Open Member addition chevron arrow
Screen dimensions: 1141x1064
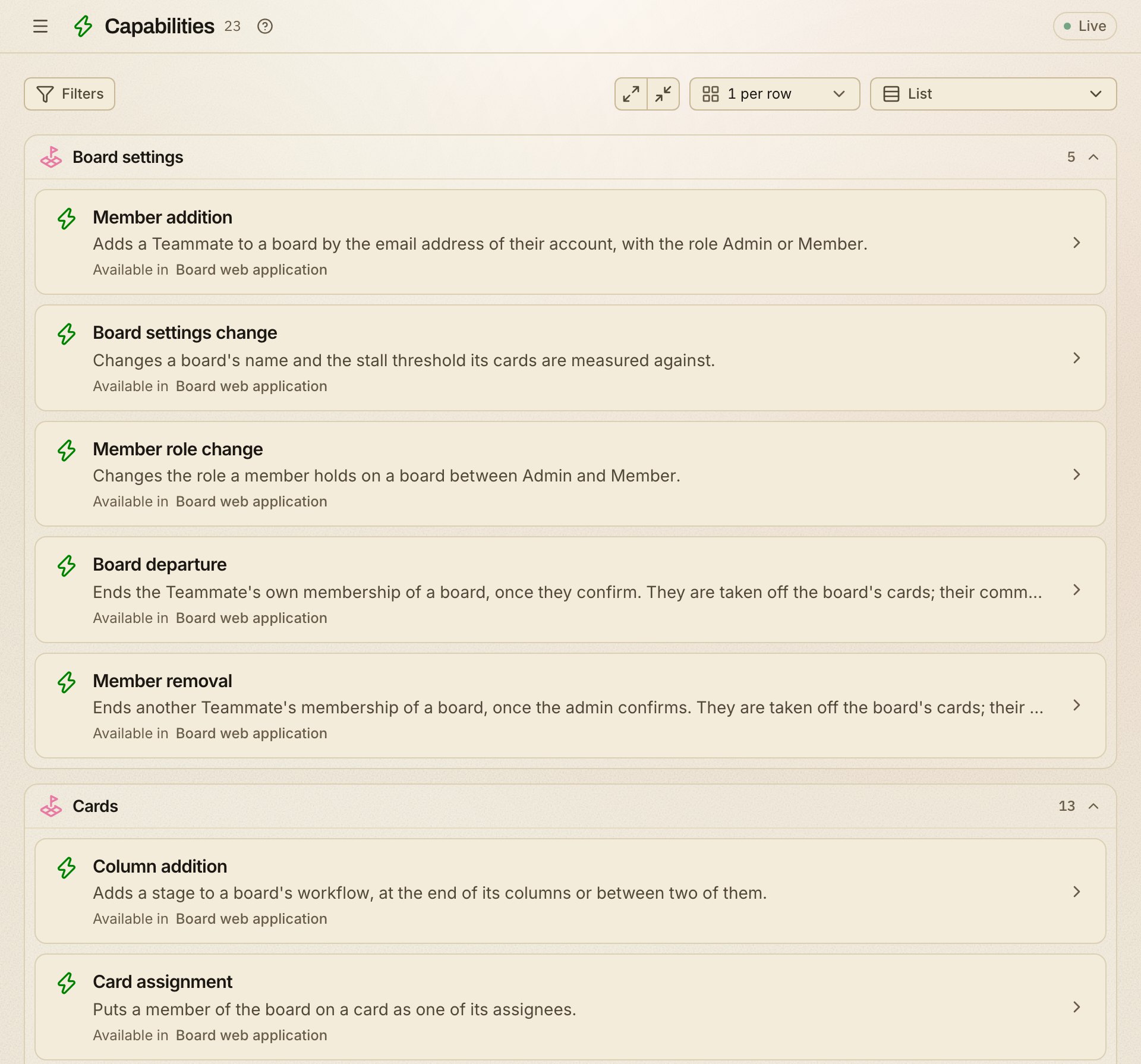point(1076,243)
